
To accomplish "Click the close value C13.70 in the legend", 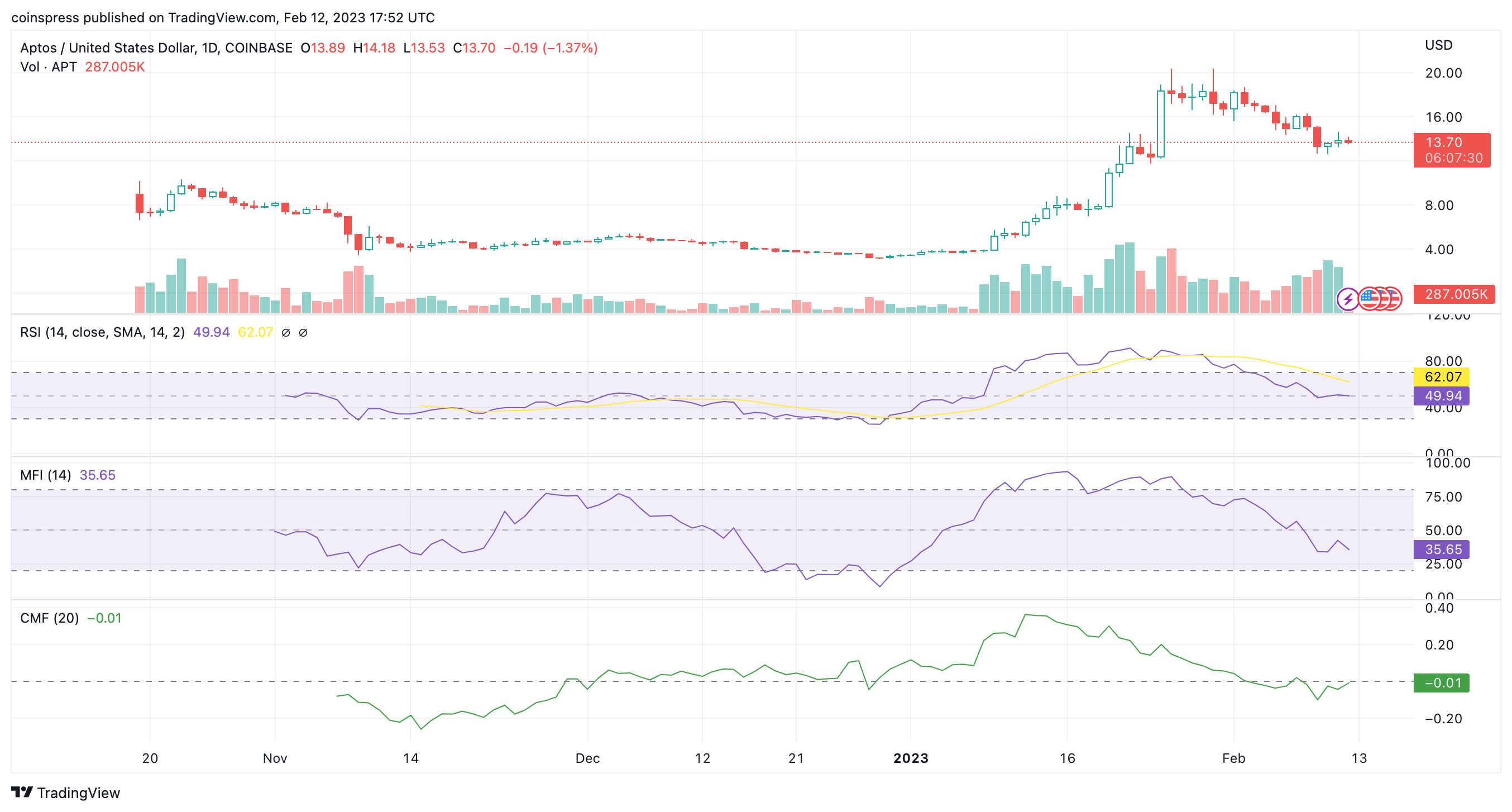I will [474, 47].
